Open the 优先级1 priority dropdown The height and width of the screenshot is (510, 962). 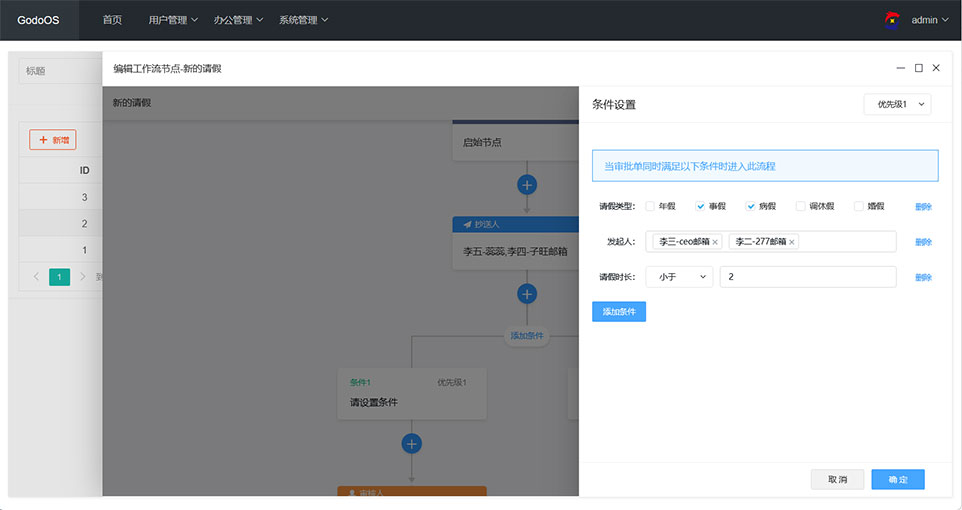tap(897, 104)
